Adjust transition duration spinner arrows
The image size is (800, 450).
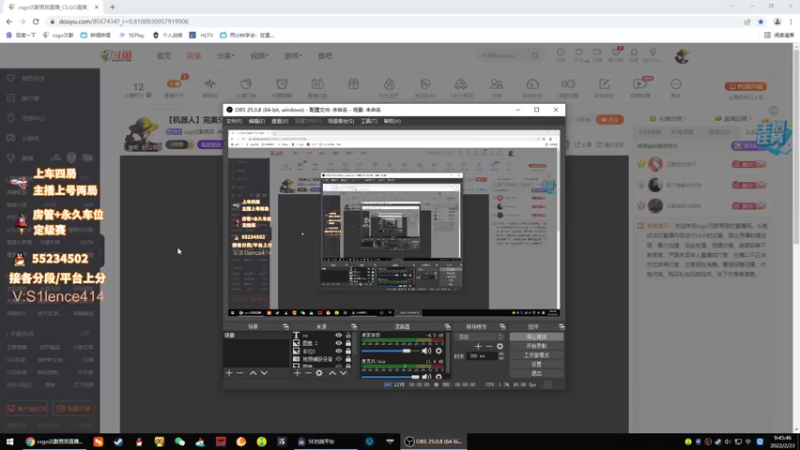[x=501, y=356]
